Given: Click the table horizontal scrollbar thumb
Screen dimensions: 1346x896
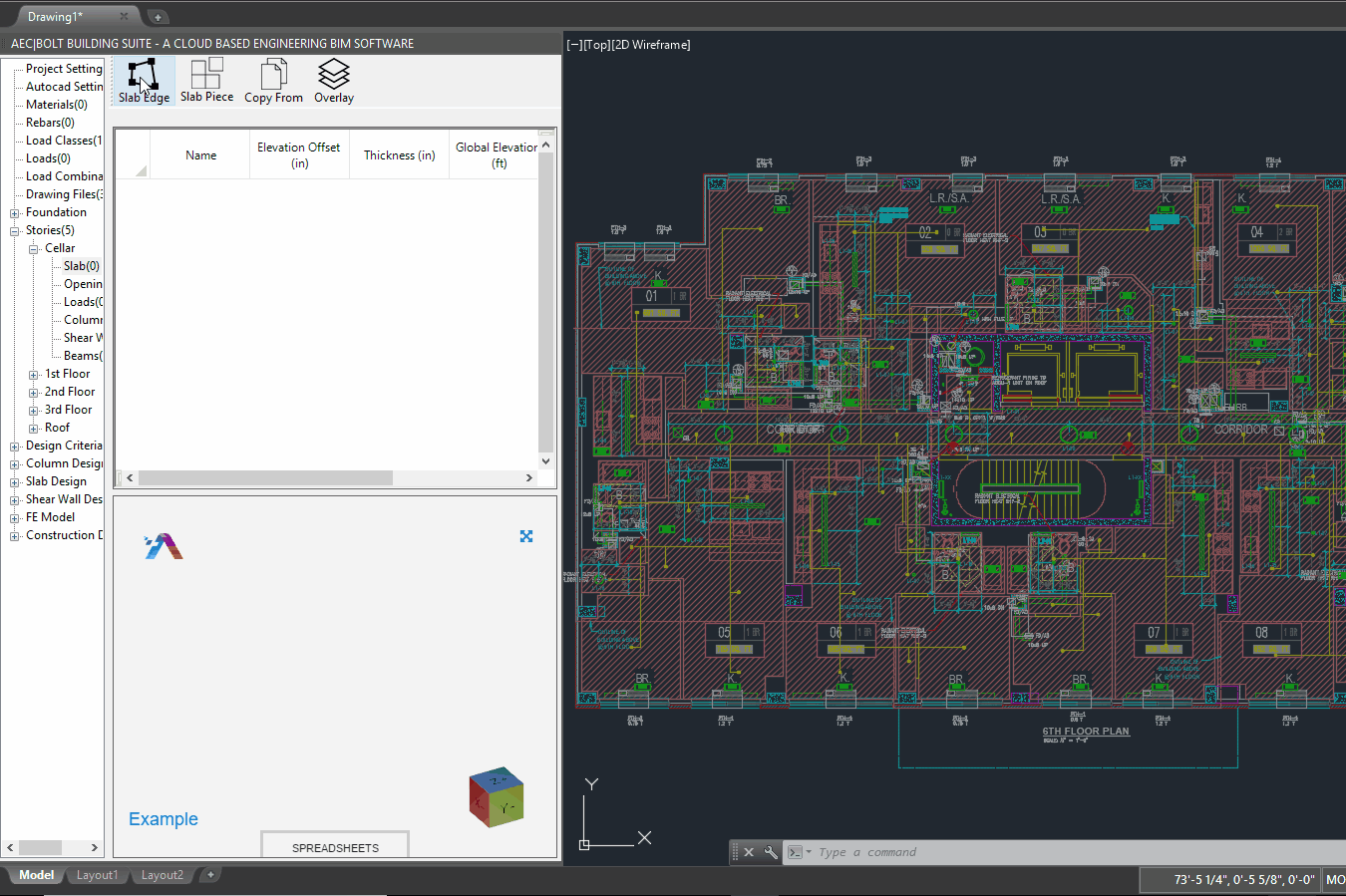Looking at the screenshot, I should (265, 477).
